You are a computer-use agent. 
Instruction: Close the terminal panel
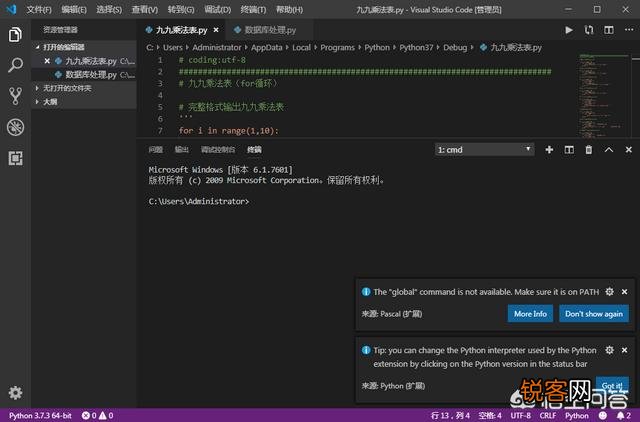point(629,150)
